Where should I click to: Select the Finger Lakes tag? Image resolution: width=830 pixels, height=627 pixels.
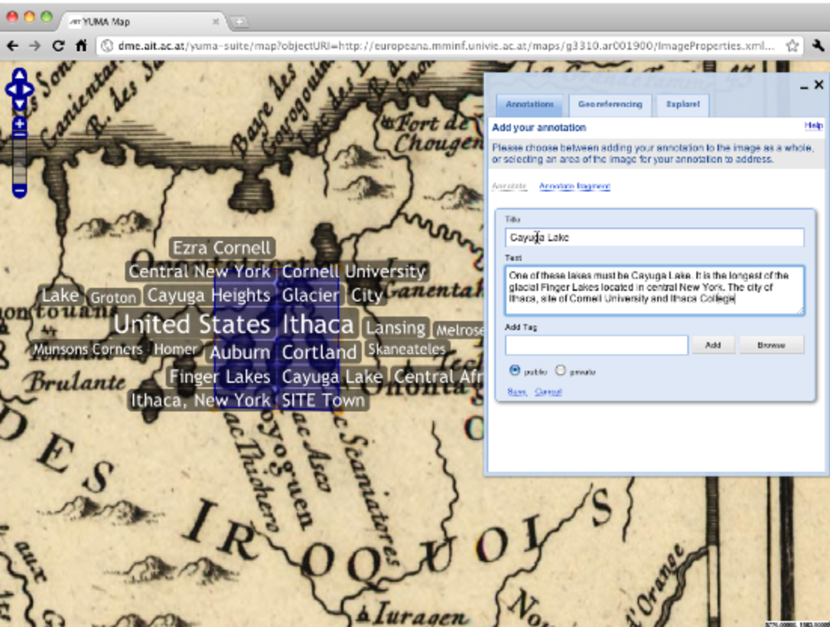[x=220, y=377]
